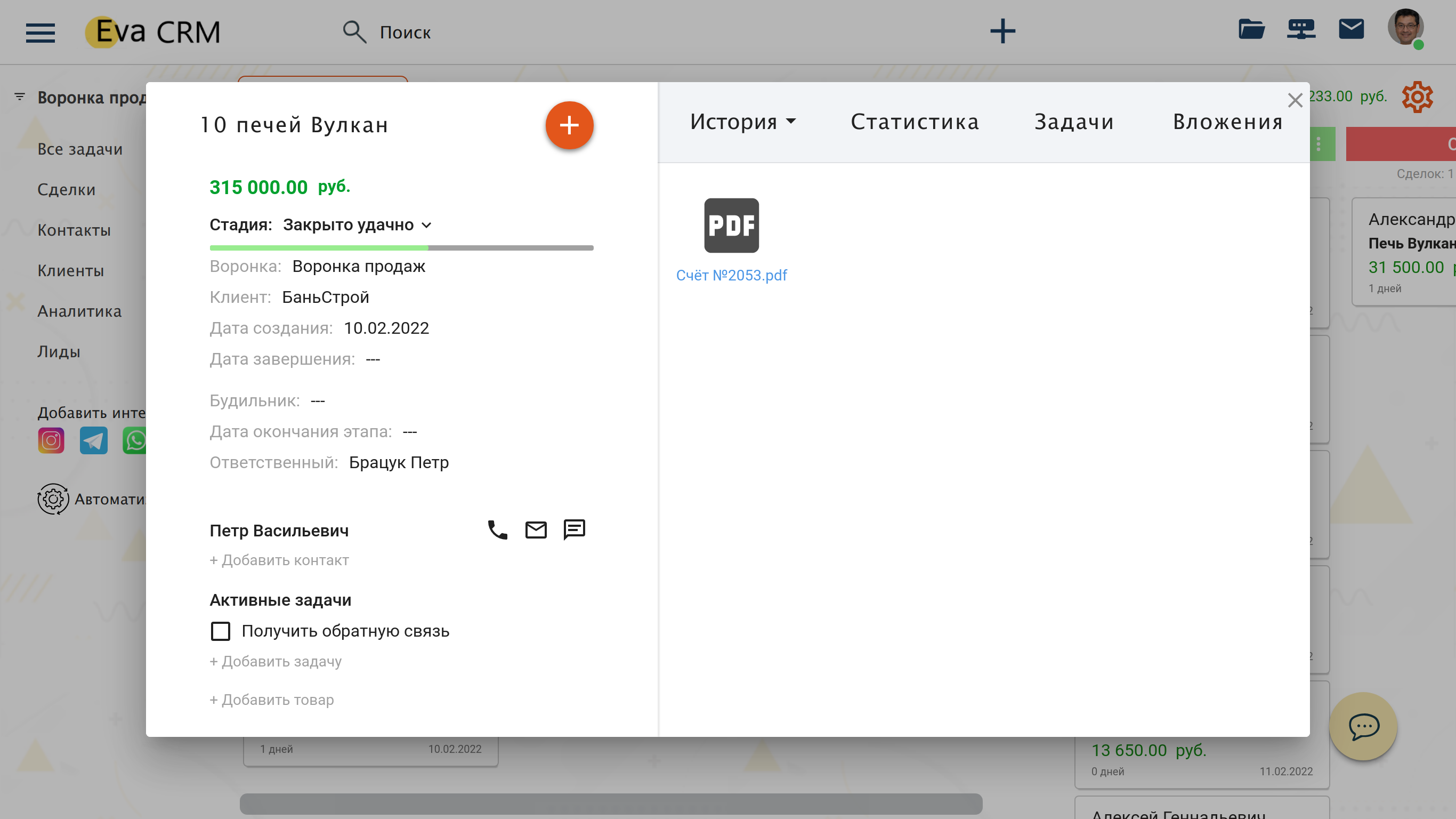
Task: Open the chat message icon beside contact
Action: pyautogui.click(x=575, y=530)
